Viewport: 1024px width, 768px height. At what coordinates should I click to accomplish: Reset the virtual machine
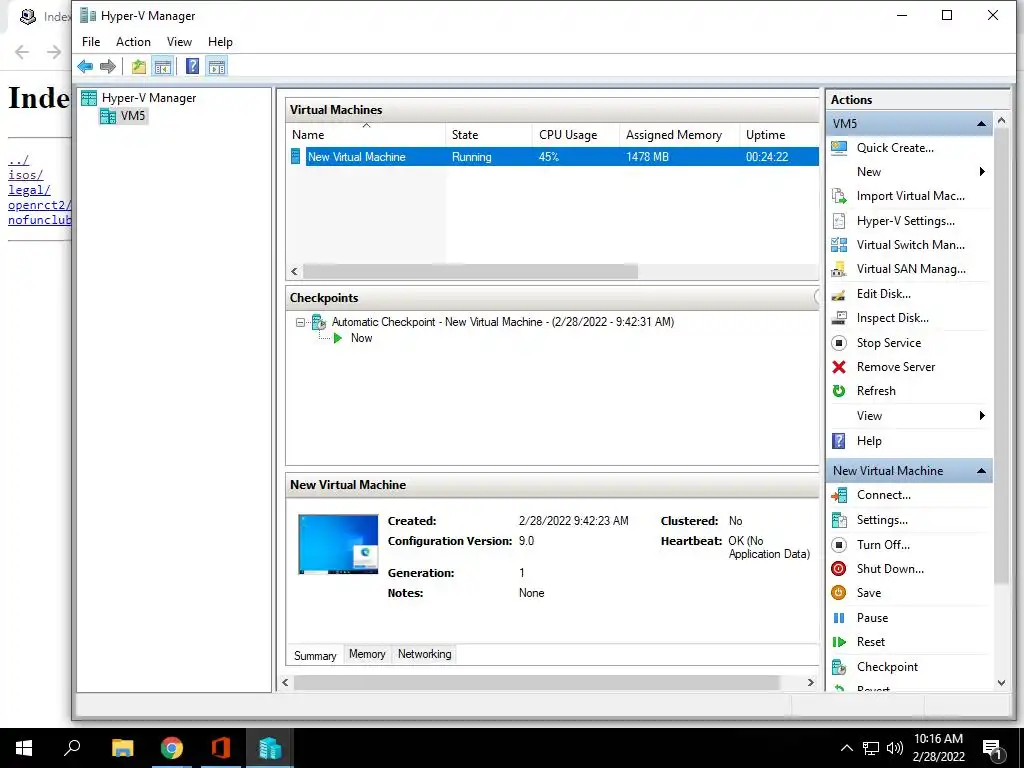coord(871,642)
